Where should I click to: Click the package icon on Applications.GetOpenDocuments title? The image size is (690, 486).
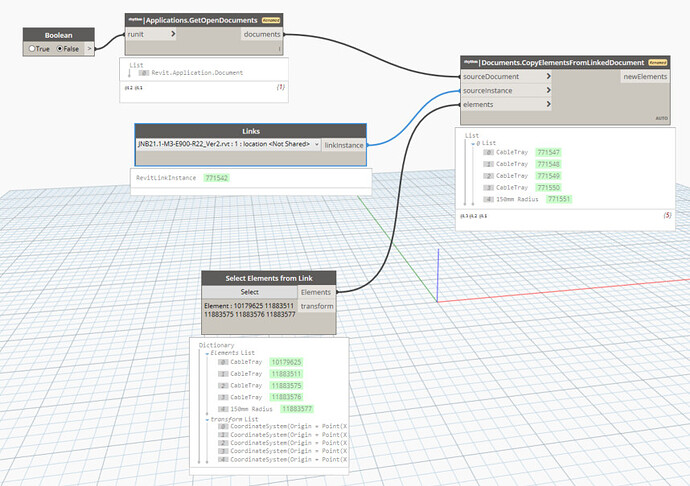(134, 20)
